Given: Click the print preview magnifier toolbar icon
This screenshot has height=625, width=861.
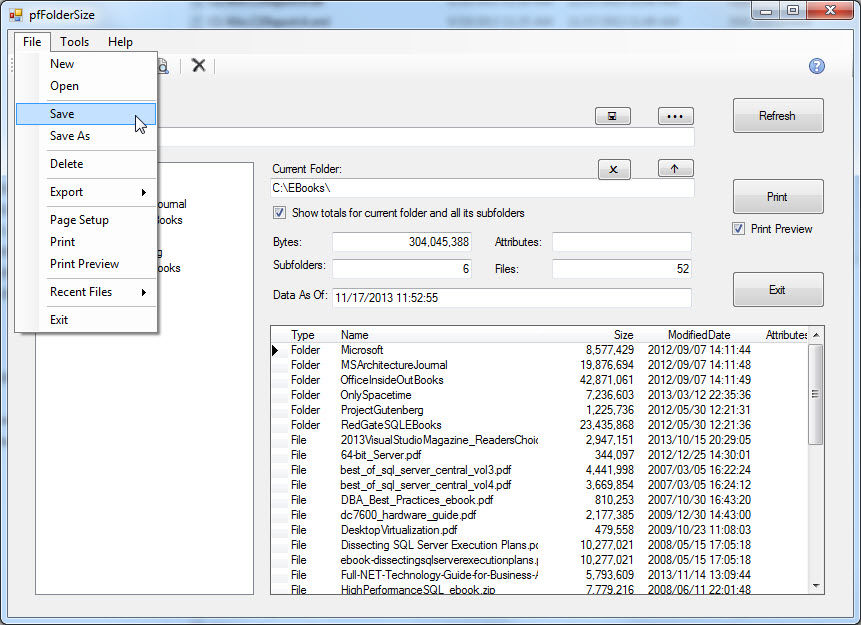Looking at the screenshot, I should pos(163,66).
